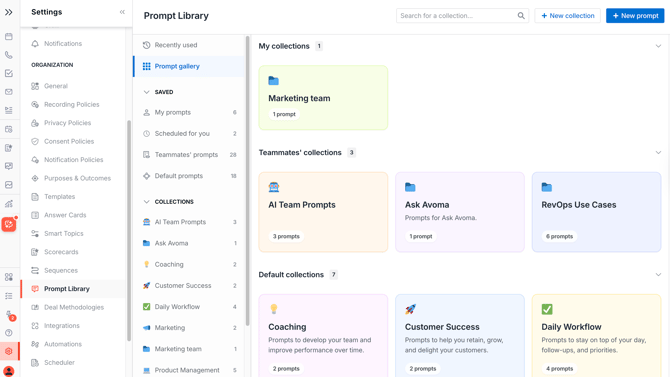Image resolution: width=670 pixels, height=377 pixels.
Task: Open Smart Topics settings
Action: coord(73,233)
